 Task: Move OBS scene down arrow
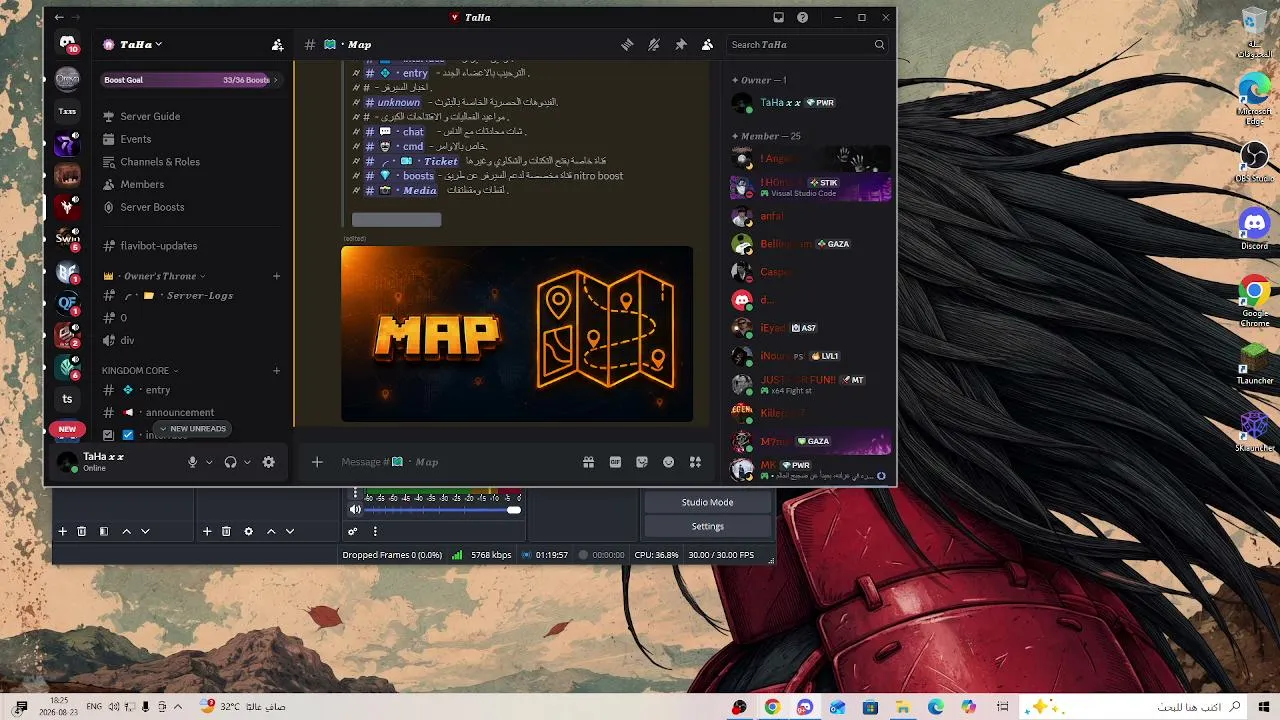coord(145,532)
